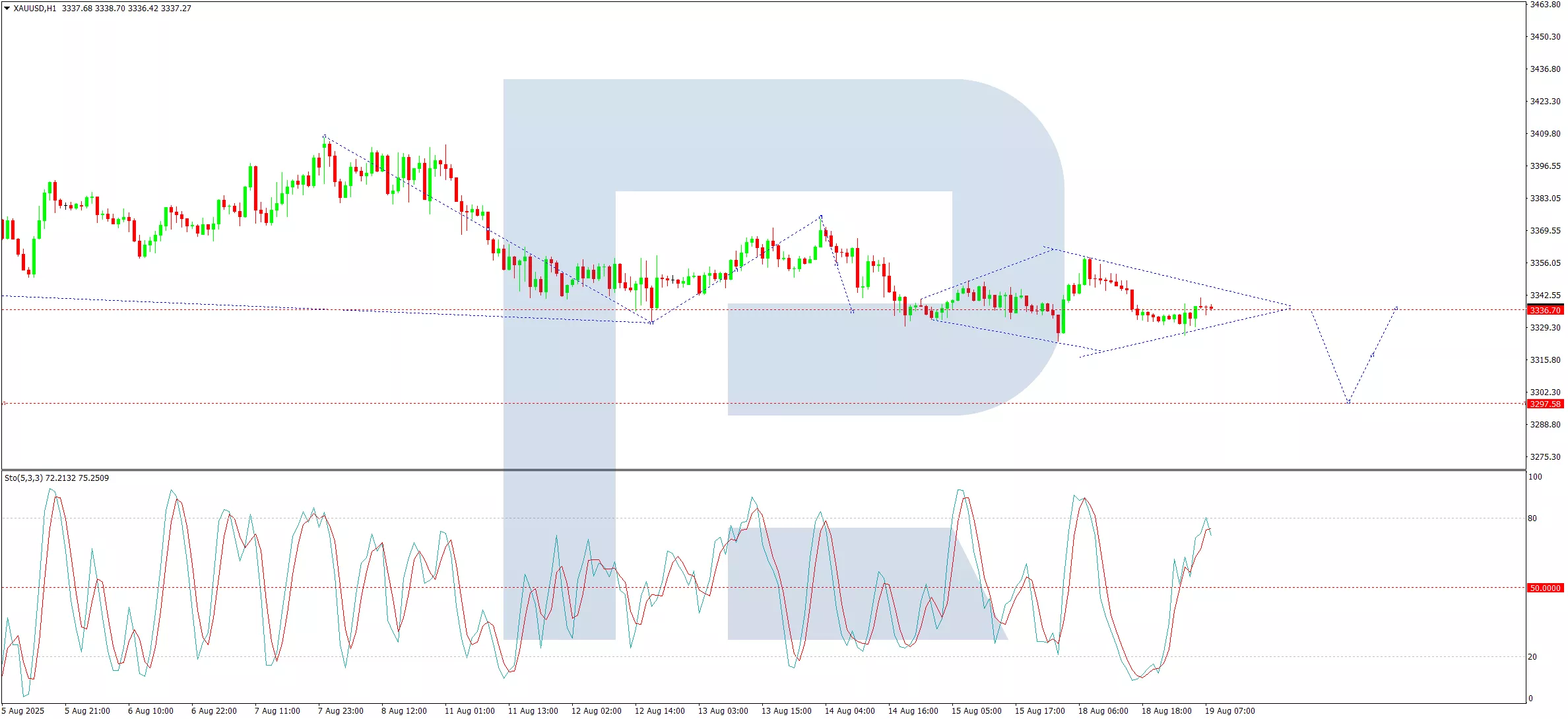Click the triangle pattern apex on the right

click(1290, 307)
